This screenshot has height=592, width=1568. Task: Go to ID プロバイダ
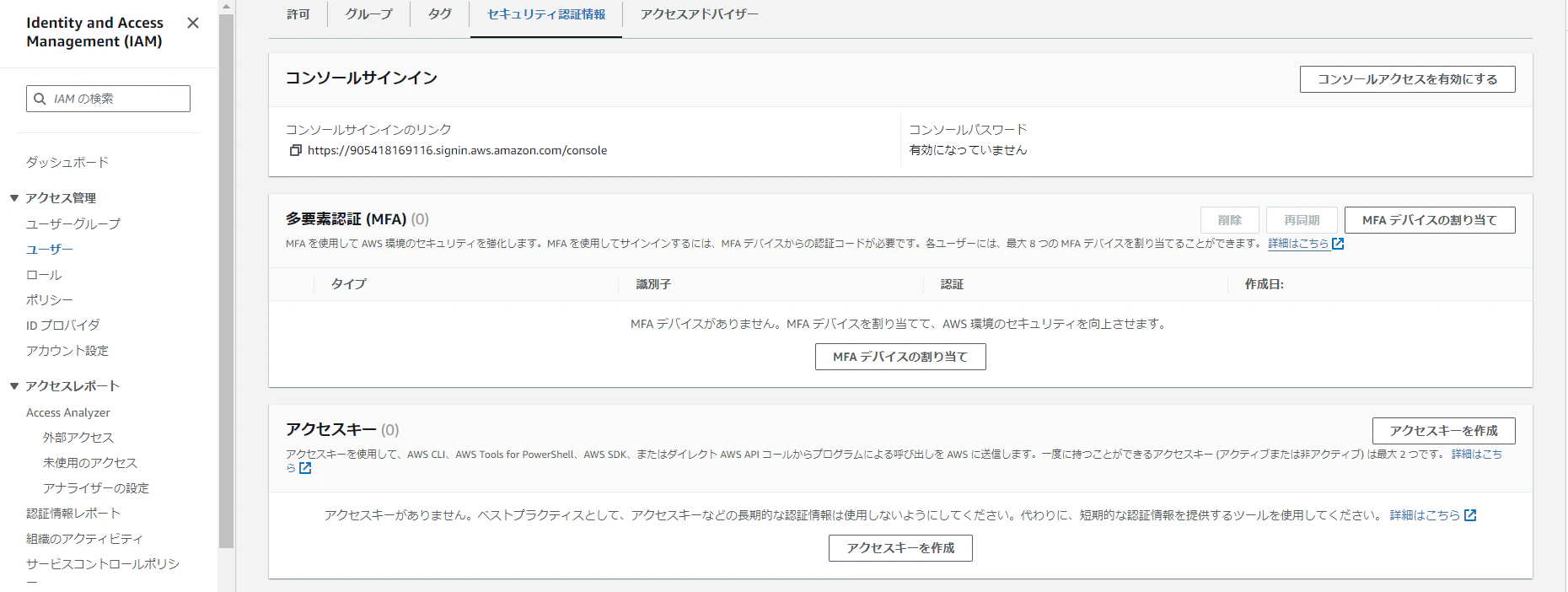point(63,325)
